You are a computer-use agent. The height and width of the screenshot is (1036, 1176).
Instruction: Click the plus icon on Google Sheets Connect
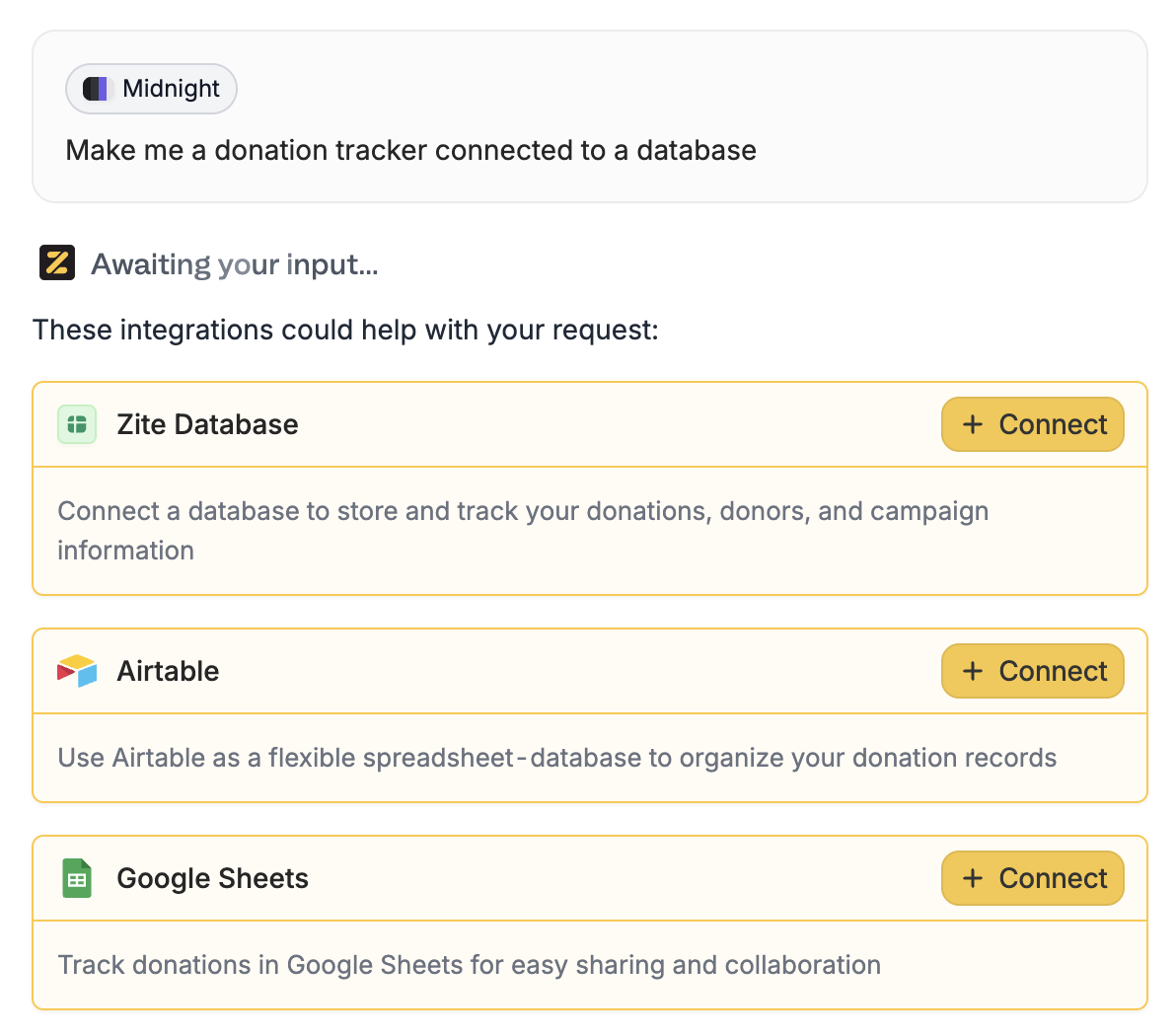974,878
